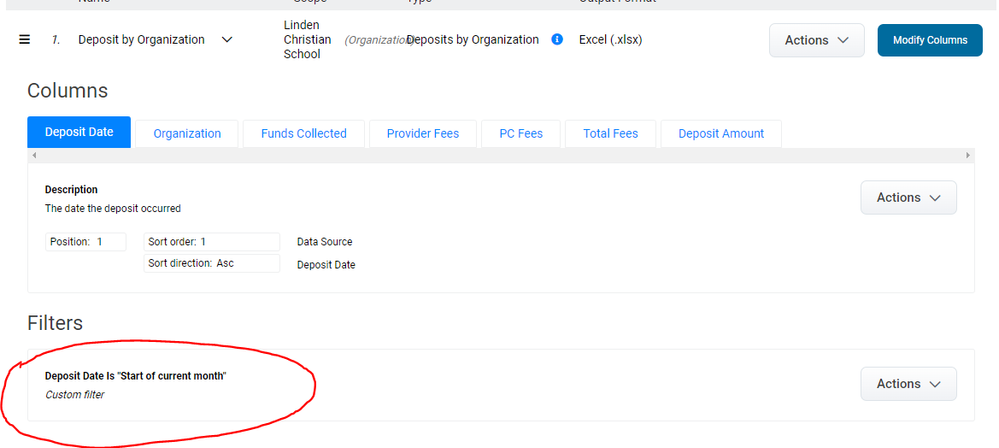This screenshot has width=999, height=448.
Task: Select the Deposit Date tab
Action: 79,133
